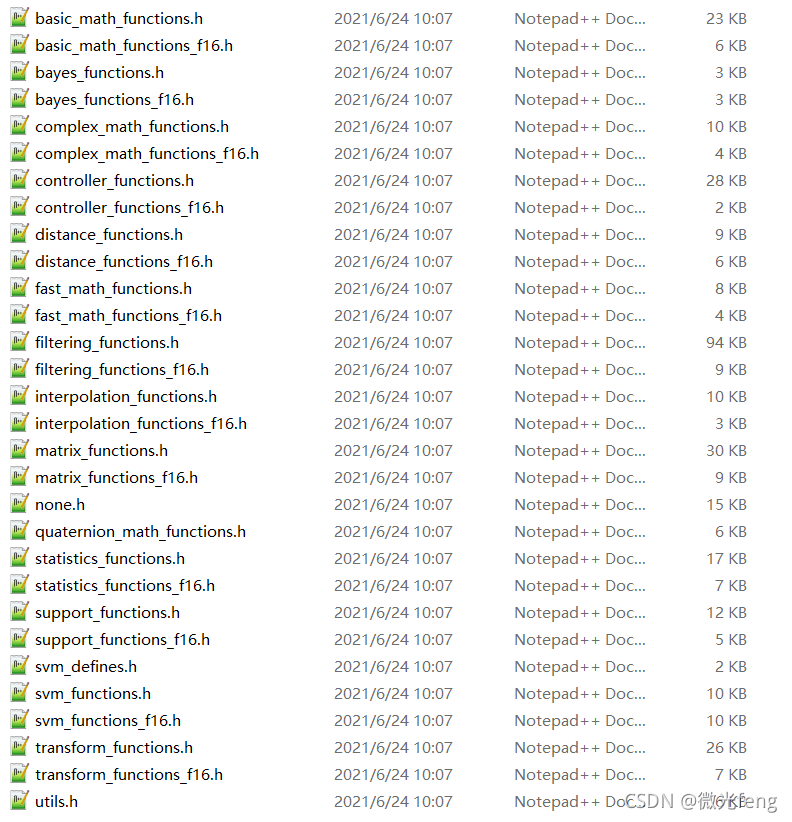Click the icon next to complex_math_functions_f16.h

tap(19, 153)
